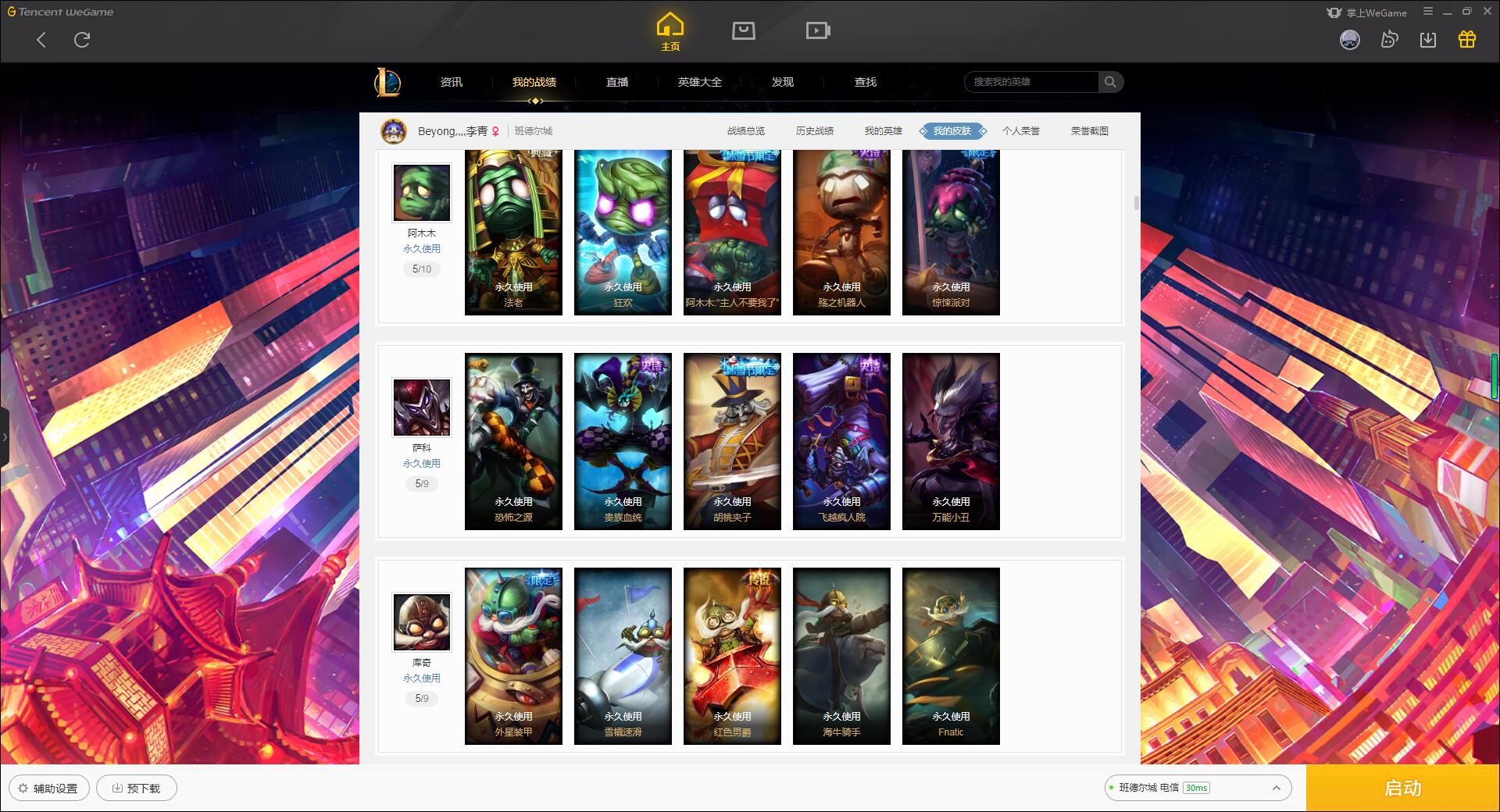The image size is (1500, 812).
Task: Click the 班德尔城 server label
Action: (x=534, y=131)
